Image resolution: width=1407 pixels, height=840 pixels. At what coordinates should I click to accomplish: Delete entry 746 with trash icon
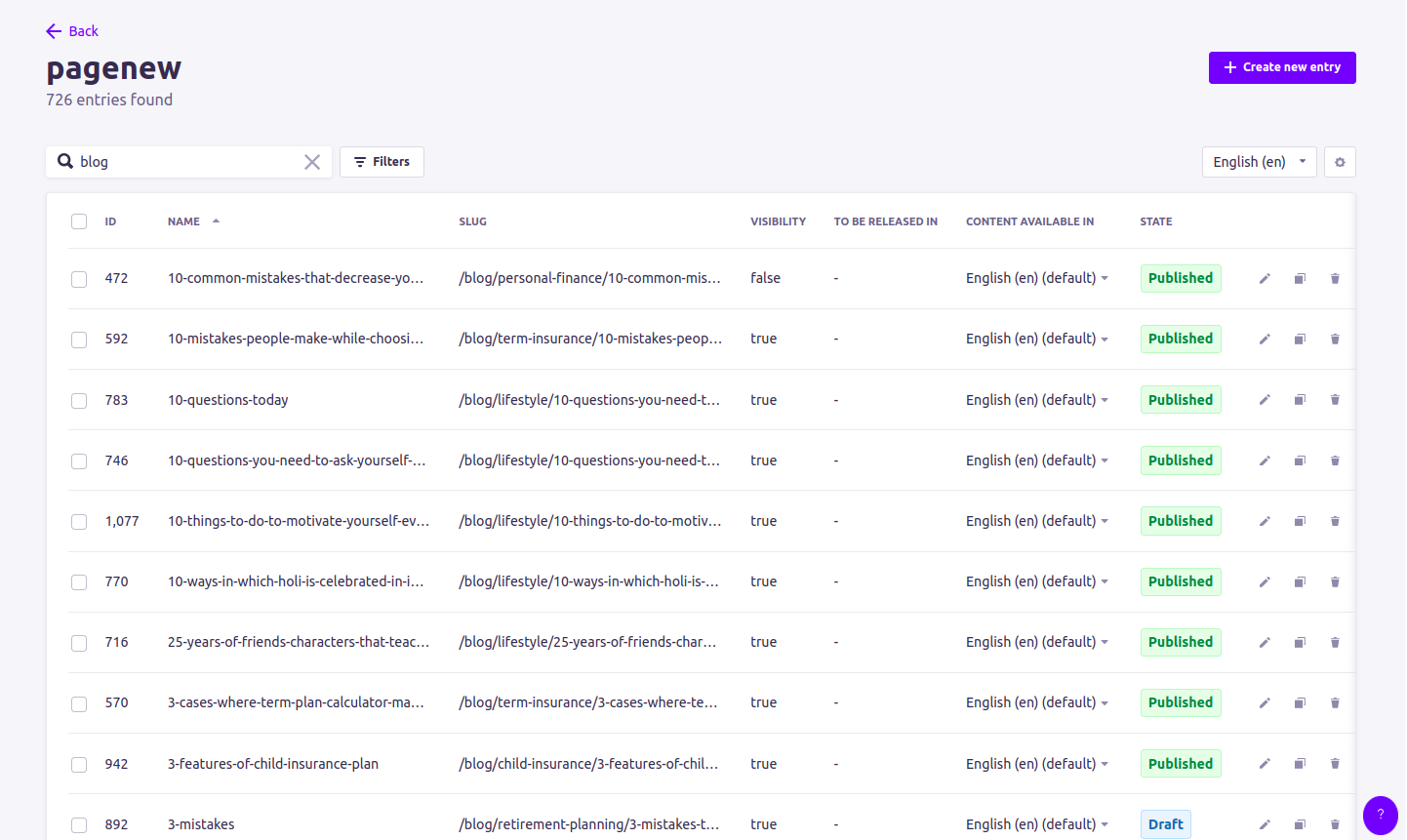[1335, 460]
